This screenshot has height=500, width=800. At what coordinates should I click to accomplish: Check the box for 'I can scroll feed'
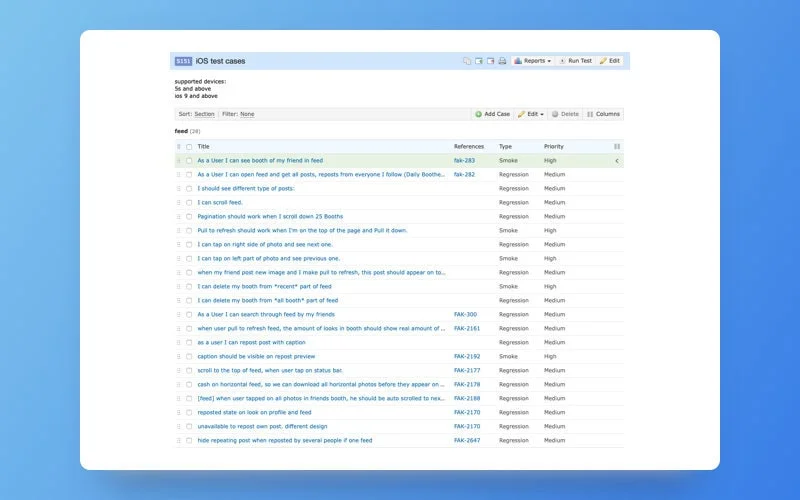189,203
